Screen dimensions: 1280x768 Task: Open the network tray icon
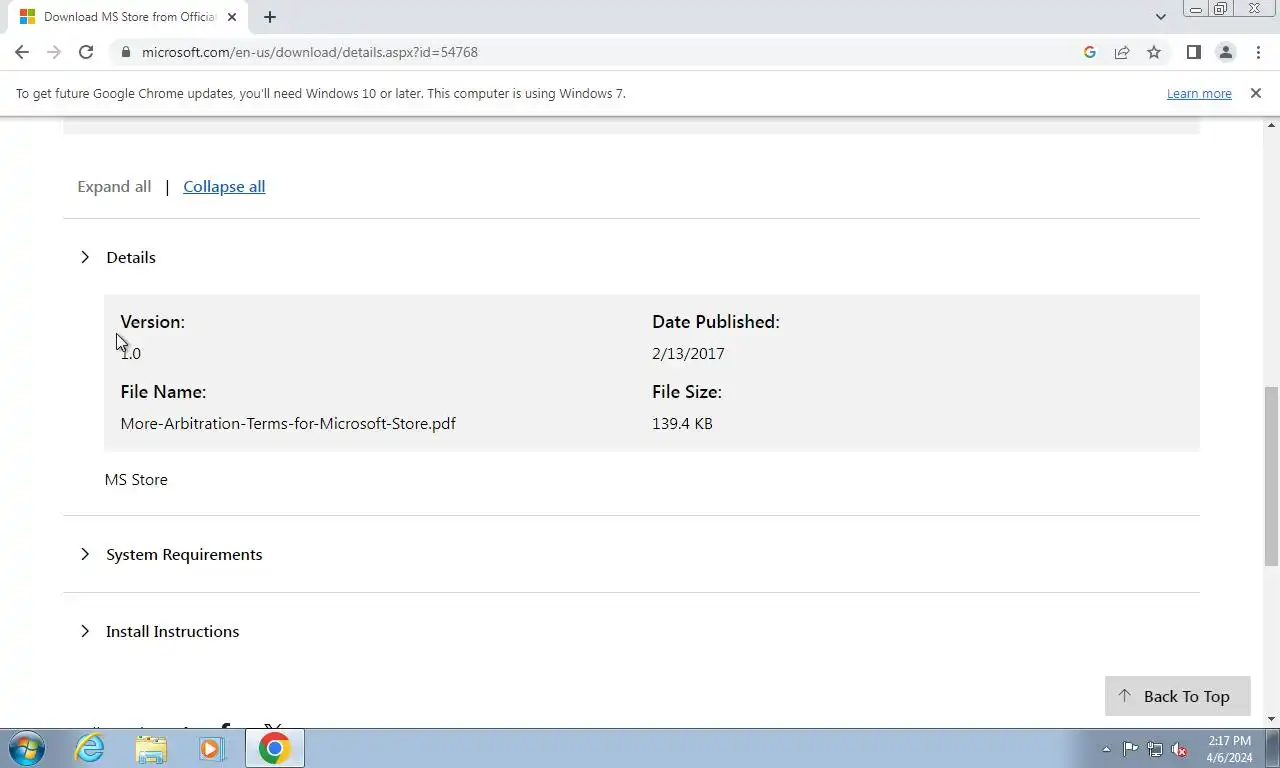pos(1155,749)
